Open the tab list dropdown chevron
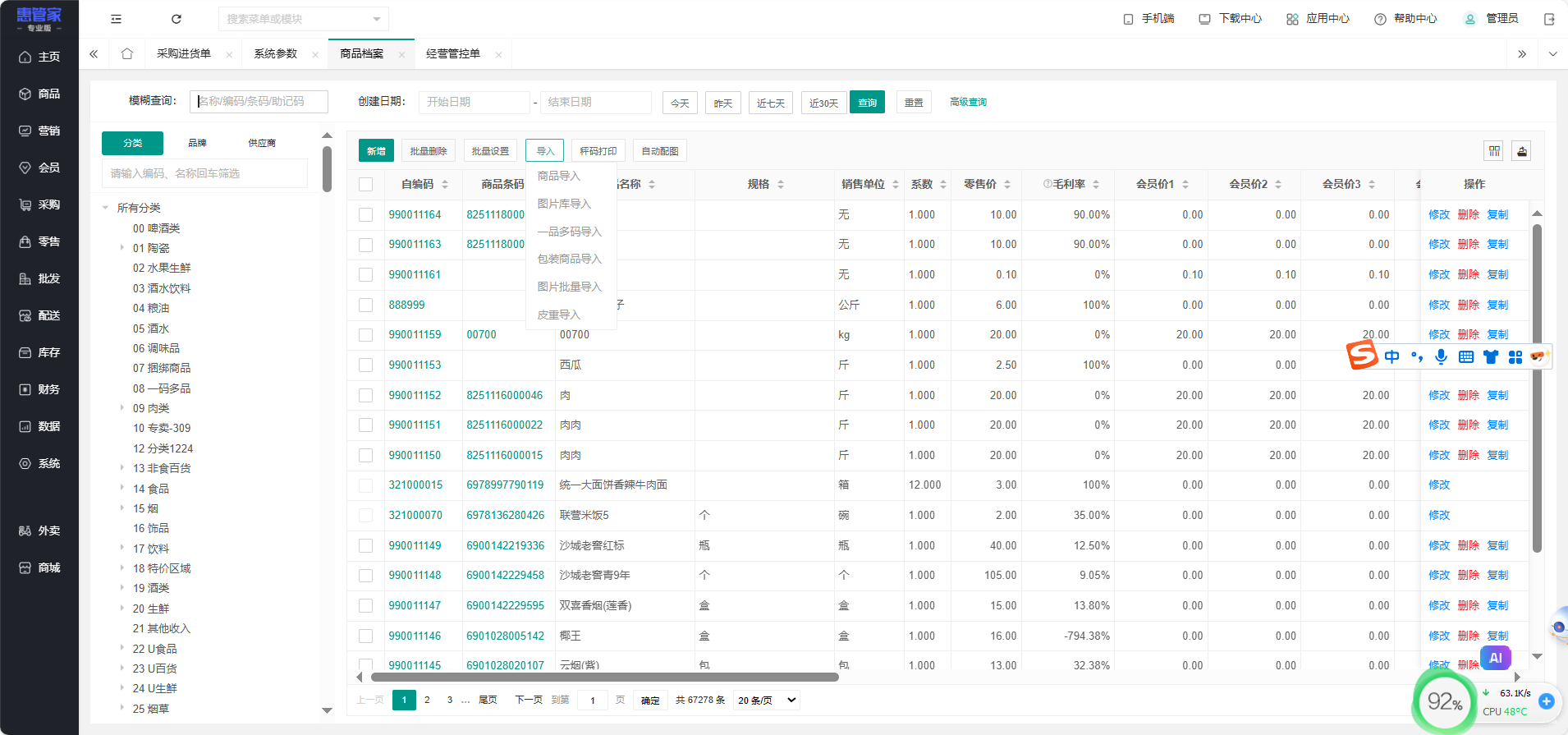The width and height of the screenshot is (1568, 735). pos(1552,54)
